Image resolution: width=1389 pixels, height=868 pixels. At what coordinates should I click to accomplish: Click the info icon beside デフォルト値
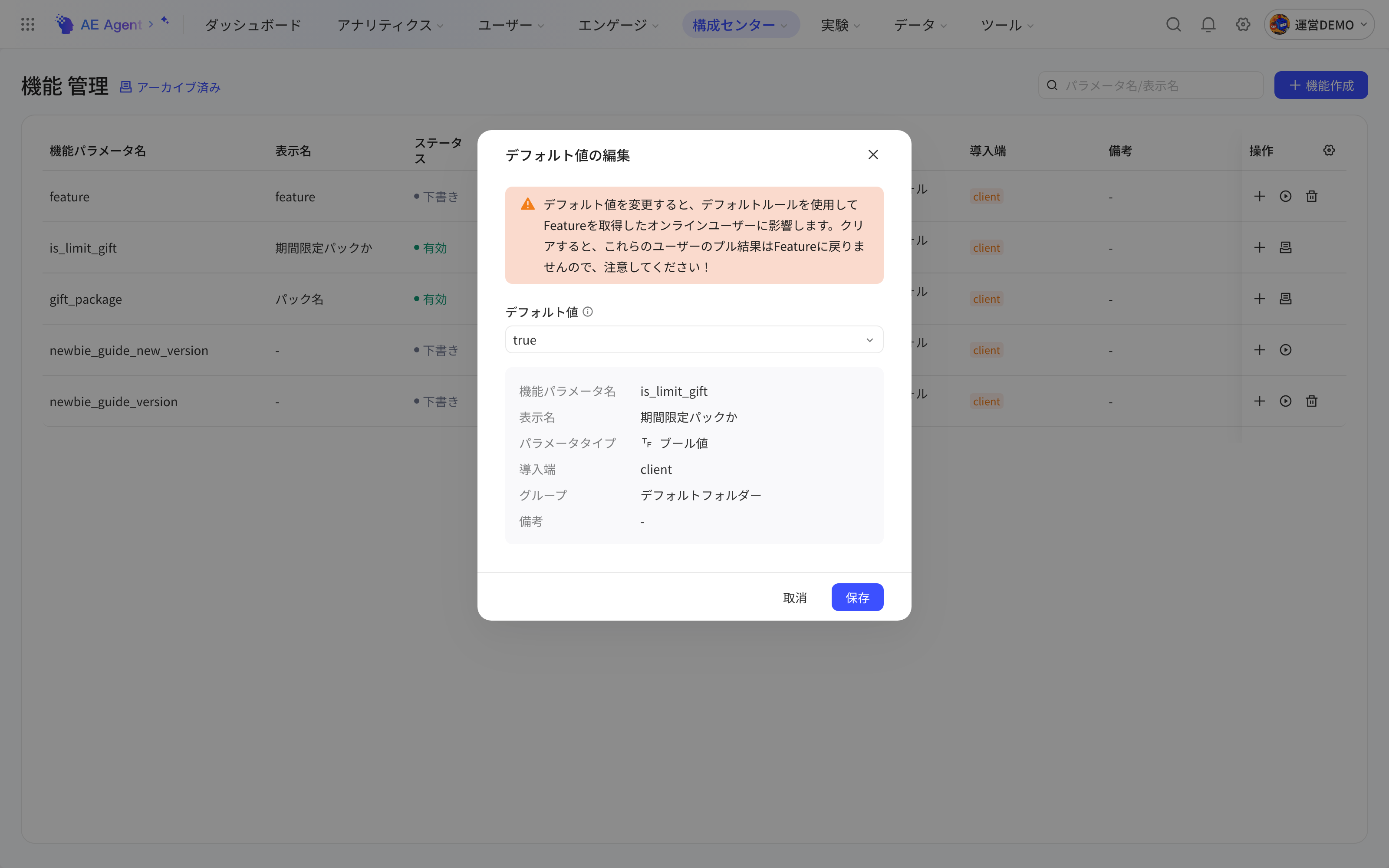pos(588,312)
